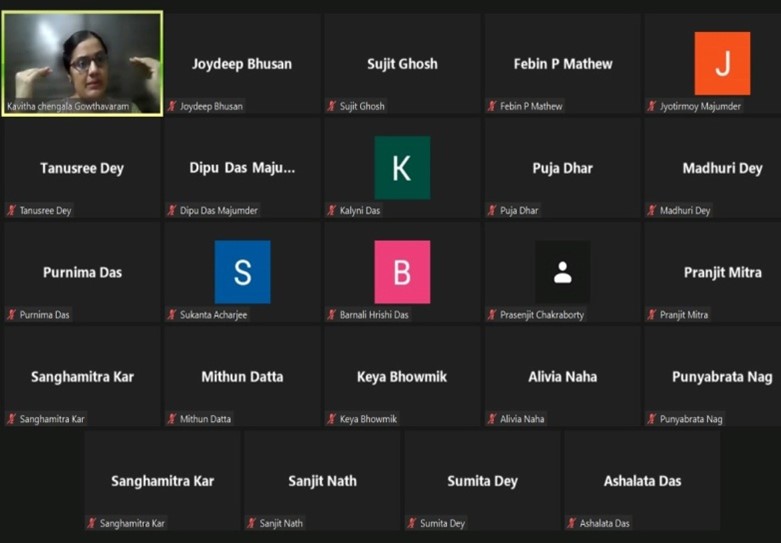Pick the Mithun Datta participant tile
The image size is (781, 543).
242,377
